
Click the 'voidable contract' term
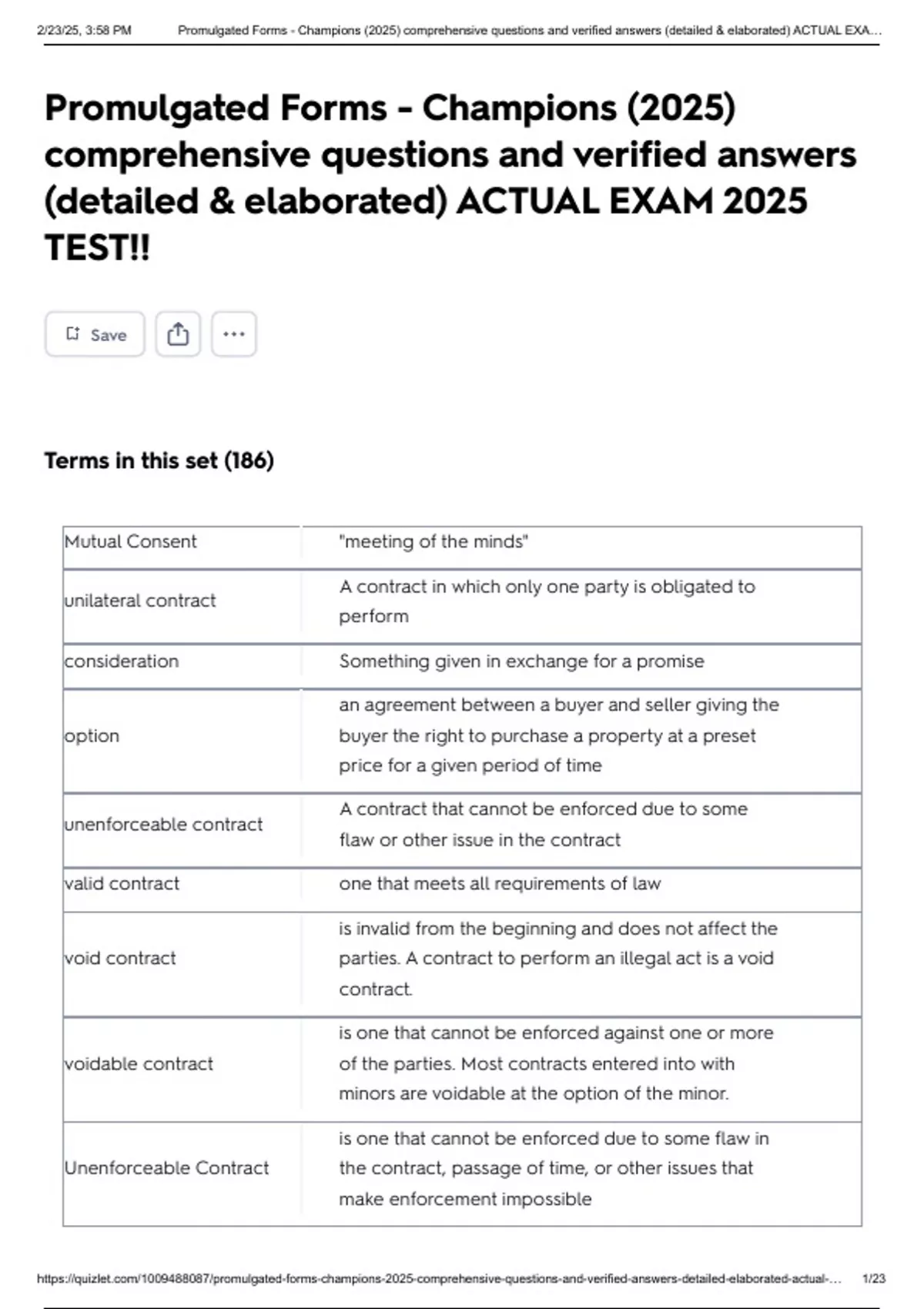point(139,1063)
